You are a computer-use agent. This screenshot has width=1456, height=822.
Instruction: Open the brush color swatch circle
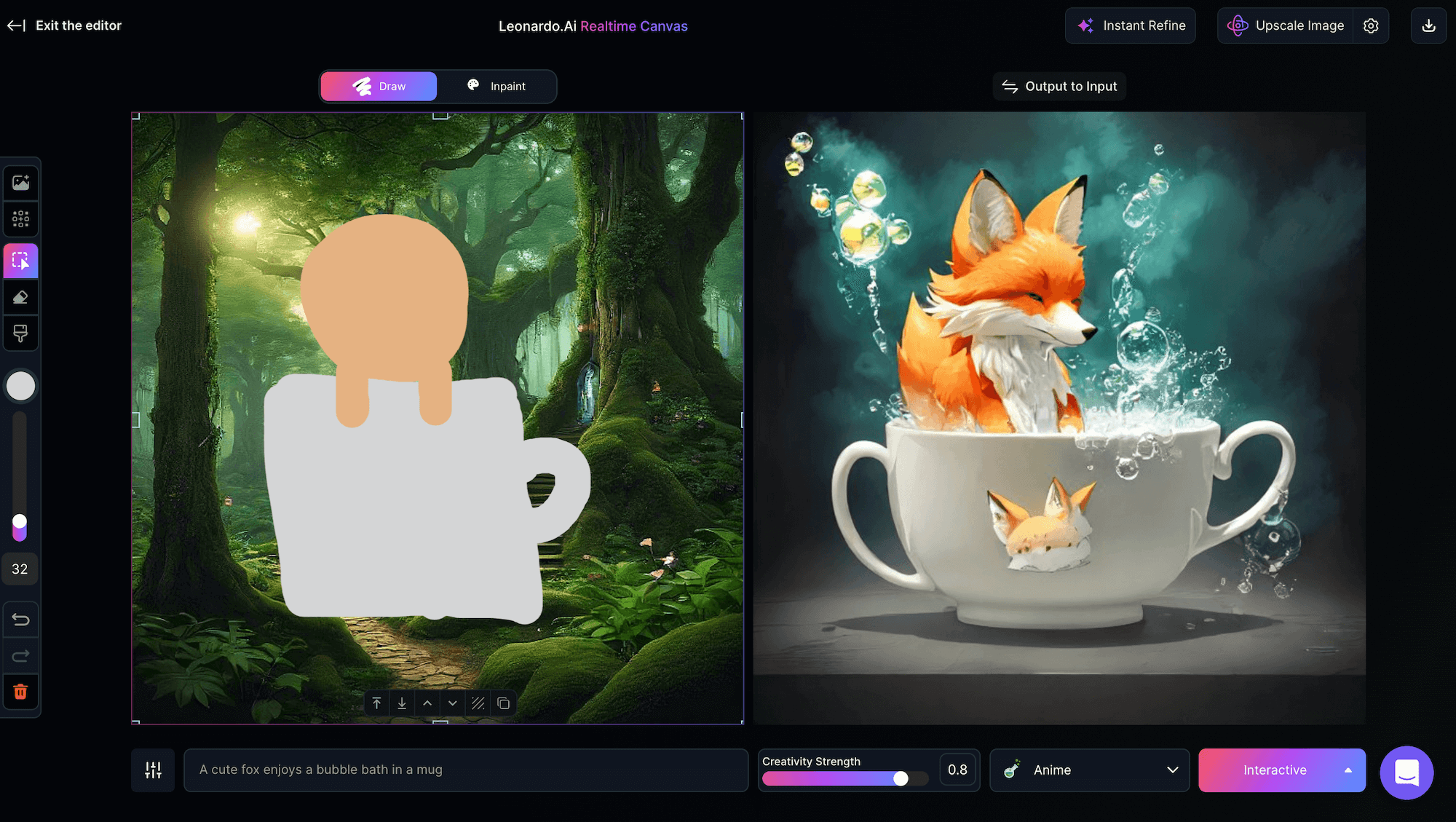pyautogui.click(x=20, y=386)
